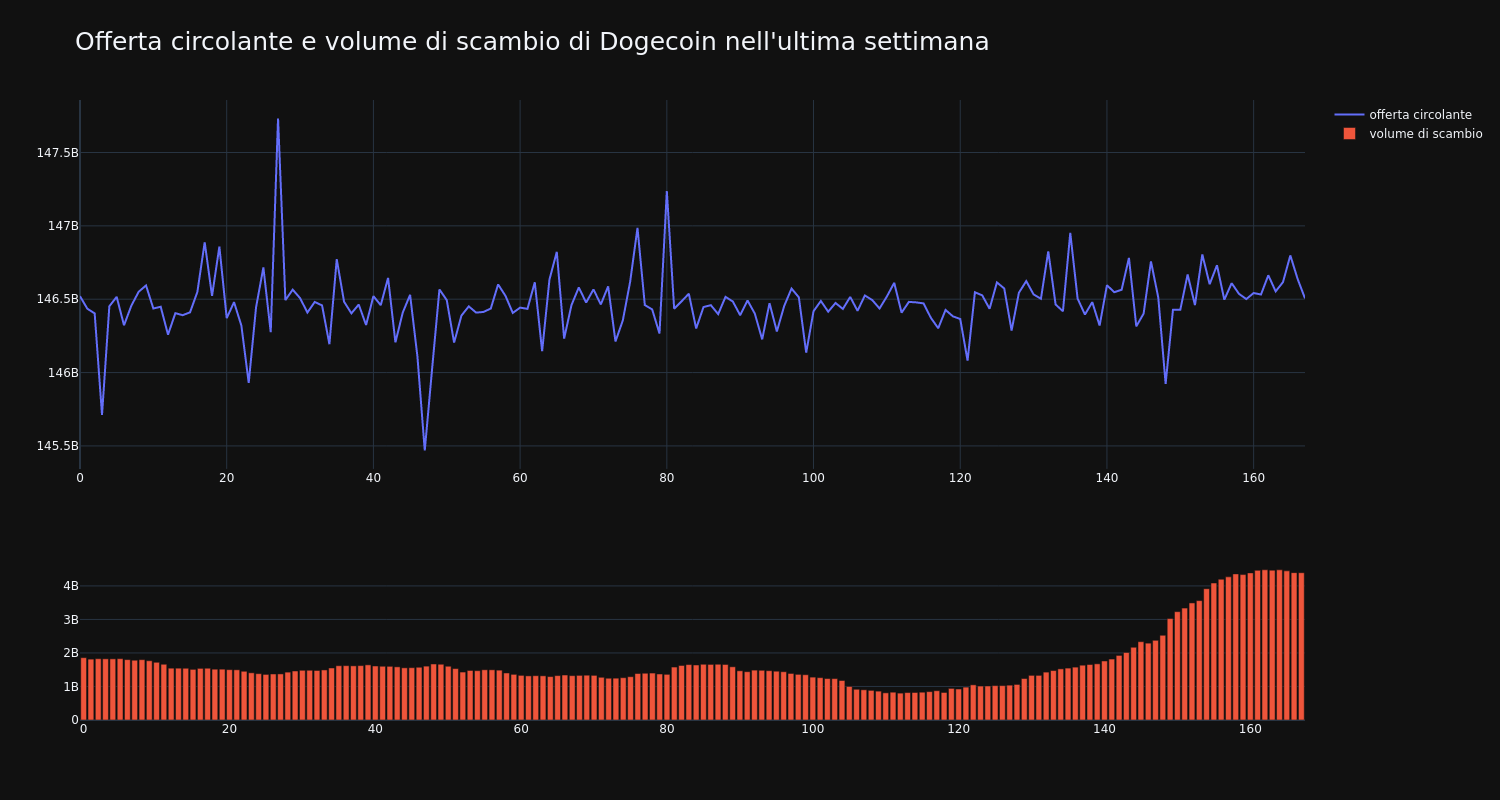Viewport: 1500px width, 800px height.
Task: Click the 1B label on volume chart
Action: point(71,687)
